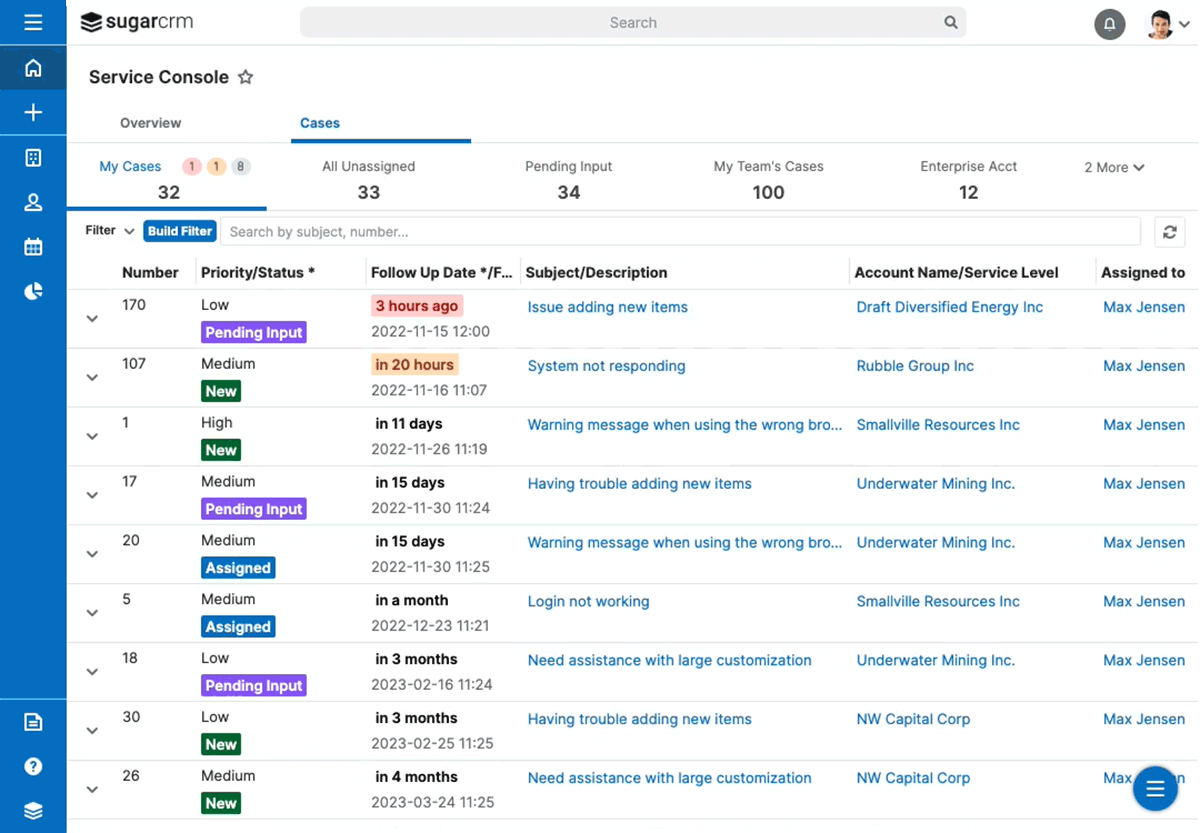Open the reports pie chart icon in sidebar
1200x833 pixels.
click(33, 290)
